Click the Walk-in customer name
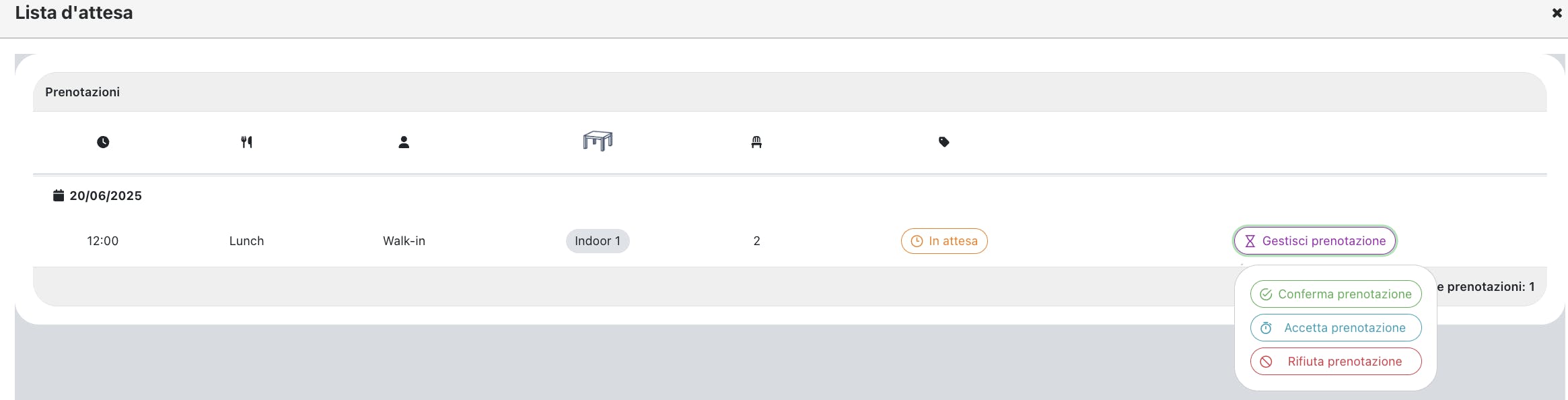1568x400 pixels. click(404, 241)
